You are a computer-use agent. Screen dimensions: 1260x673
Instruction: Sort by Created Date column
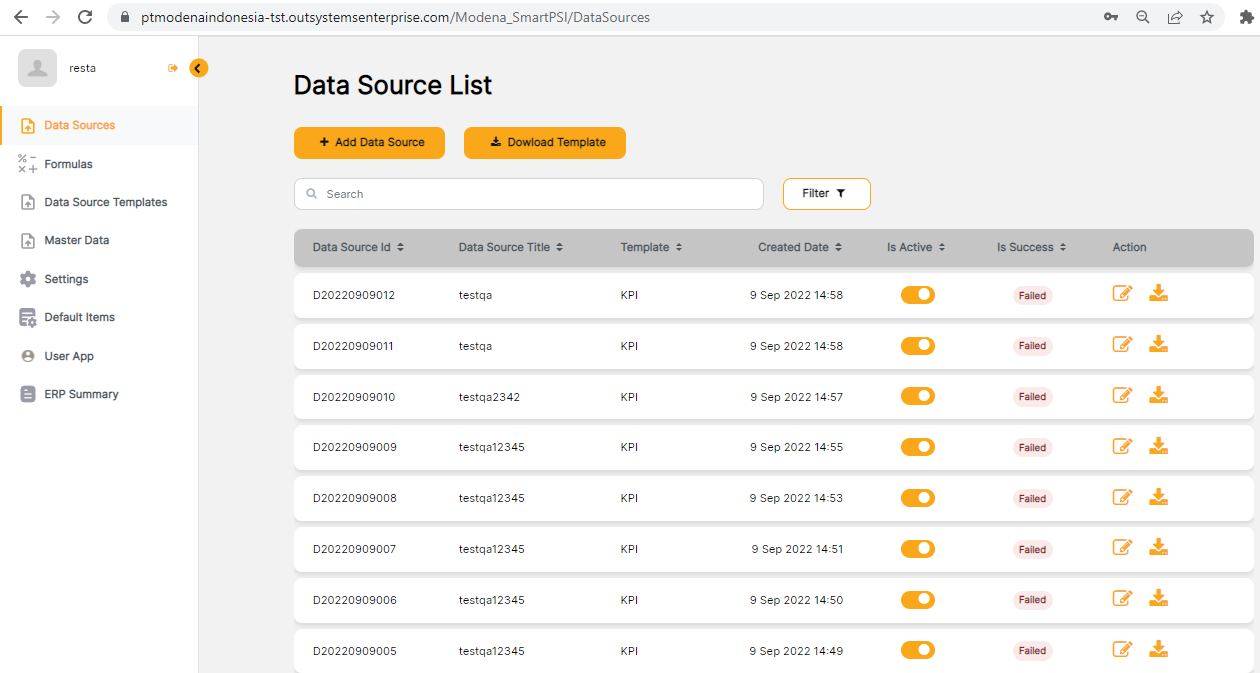[799, 247]
